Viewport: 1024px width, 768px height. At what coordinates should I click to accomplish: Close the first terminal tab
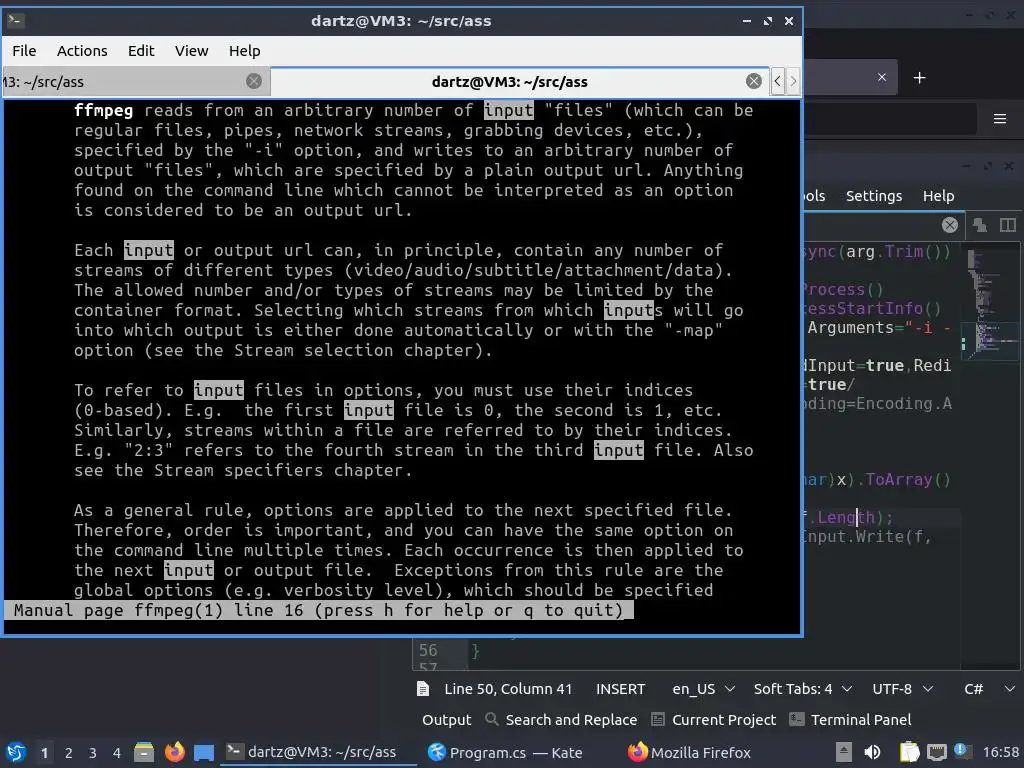[x=254, y=81]
